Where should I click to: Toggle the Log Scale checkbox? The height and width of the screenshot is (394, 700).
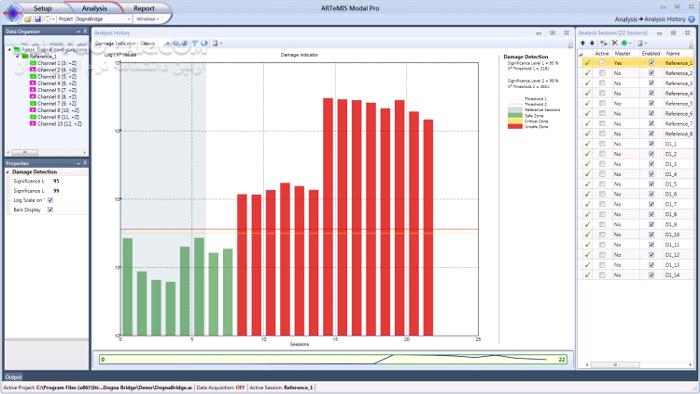50,200
